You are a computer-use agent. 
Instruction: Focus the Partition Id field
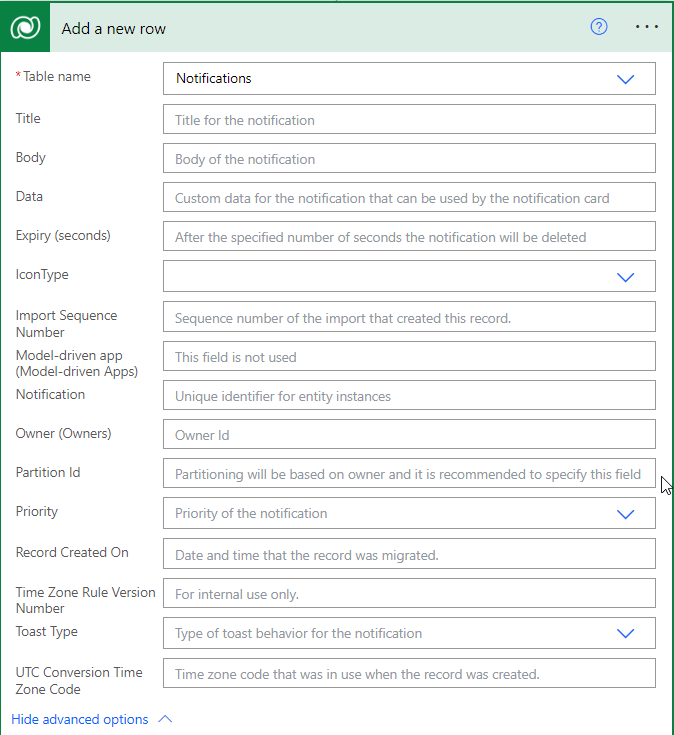pos(409,474)
